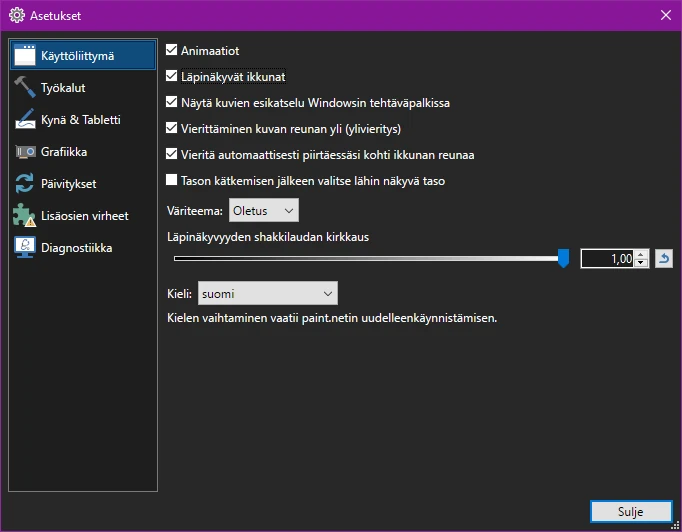The height and width of the screenshot is (532, 682).
Task: Open the Diagnostiikka monitor icon
Action: [x=26, y=248]
